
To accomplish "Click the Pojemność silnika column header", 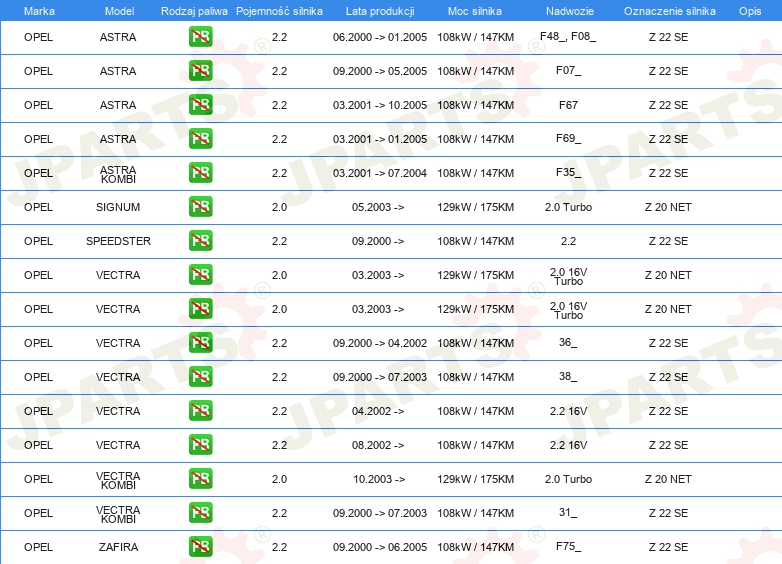I will (x=279, y=11).
